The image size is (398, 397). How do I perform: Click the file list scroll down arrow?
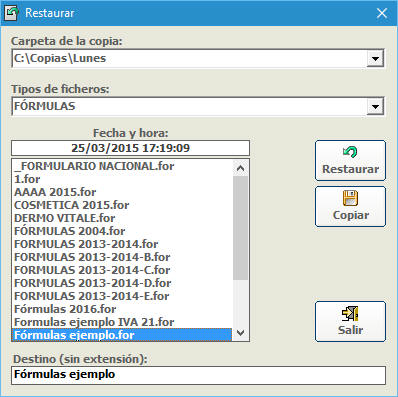pos(240,332)
